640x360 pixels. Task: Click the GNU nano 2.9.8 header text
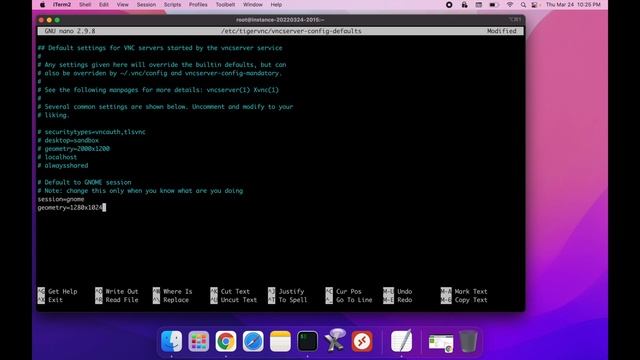click(x=70, y=31)
